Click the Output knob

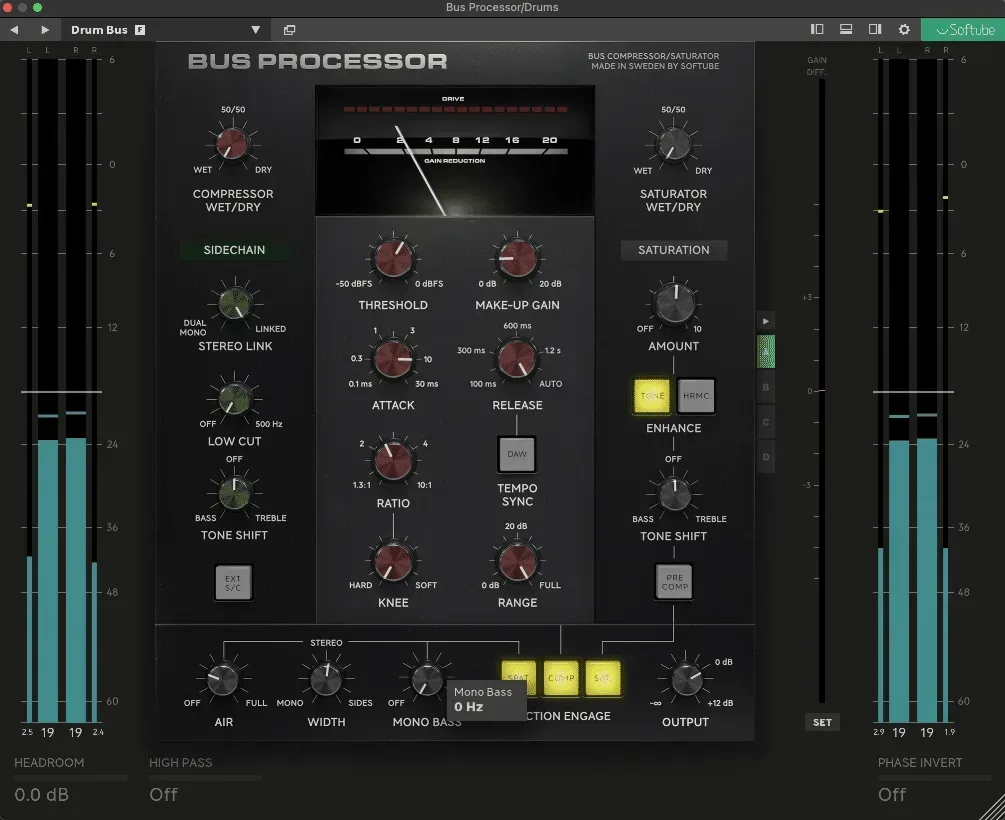(x=686, y=679)
